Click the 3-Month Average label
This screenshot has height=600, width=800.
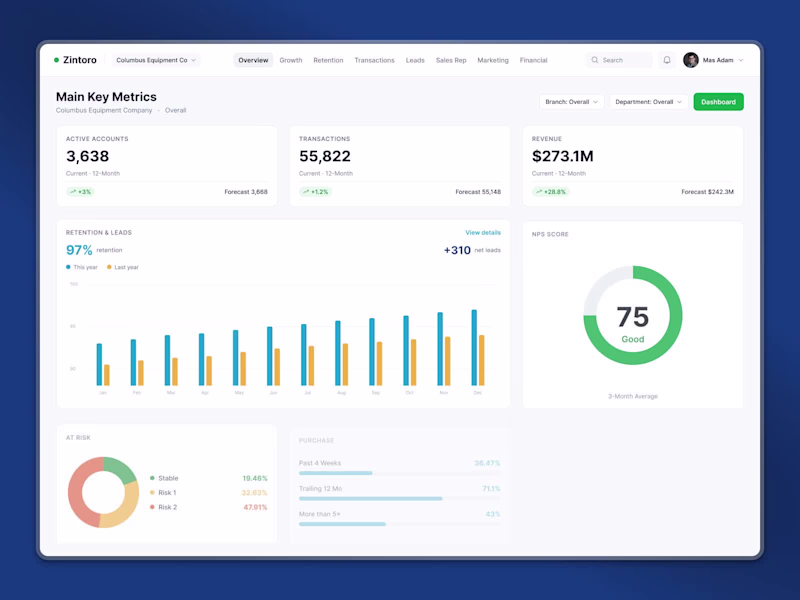click(633, 396)
